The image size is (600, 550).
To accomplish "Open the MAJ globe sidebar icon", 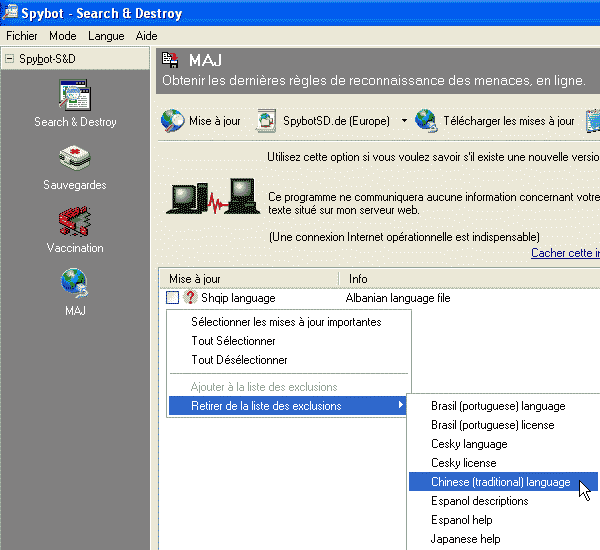I will pyautogui.click(x=75, y=284).
